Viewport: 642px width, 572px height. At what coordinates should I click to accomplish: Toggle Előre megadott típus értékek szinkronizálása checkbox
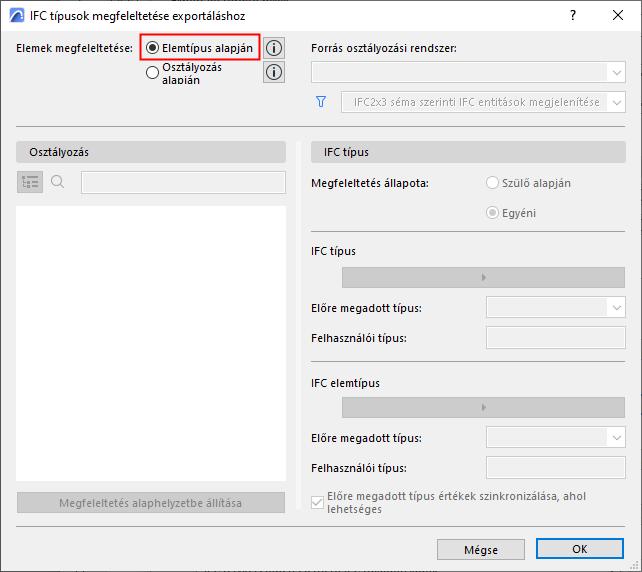[317, 502]
